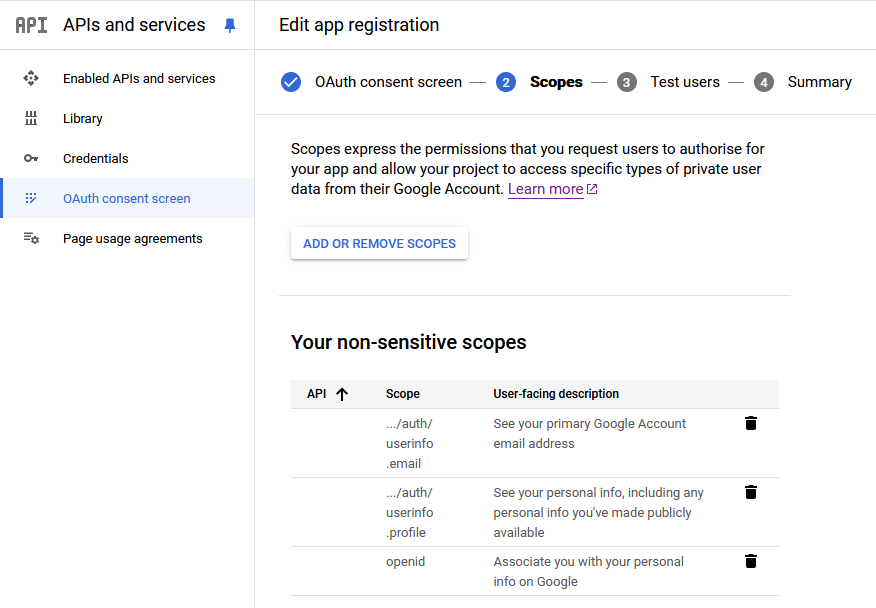Delete the userinfo.email scope
The width and height of the screenshot is (876, 608).
point(751,423)
